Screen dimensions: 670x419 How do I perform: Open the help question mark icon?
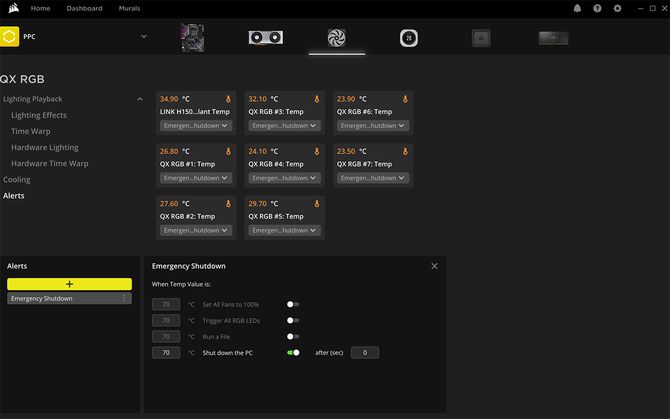(597, 8)
